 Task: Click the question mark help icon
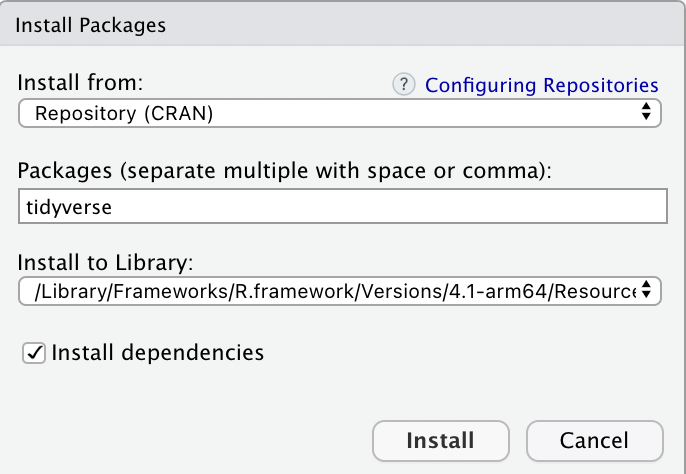tap(403, 84)
